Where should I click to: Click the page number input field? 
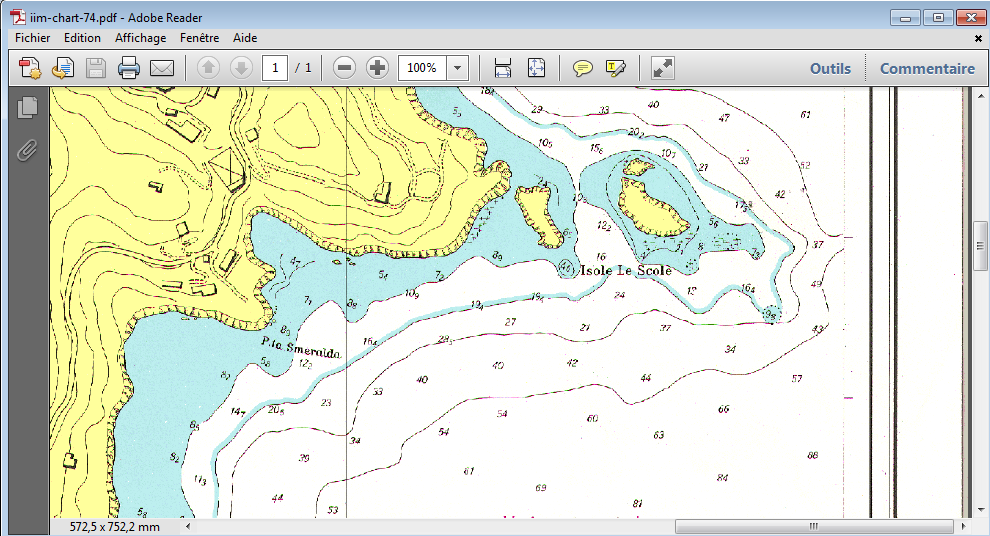click(275, 68)
